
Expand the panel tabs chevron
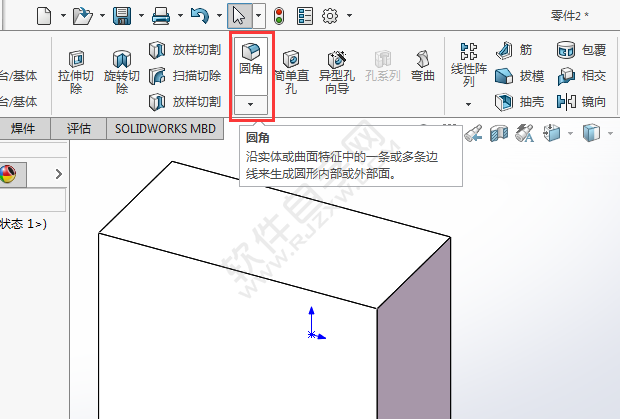click(x=59, y=174)
